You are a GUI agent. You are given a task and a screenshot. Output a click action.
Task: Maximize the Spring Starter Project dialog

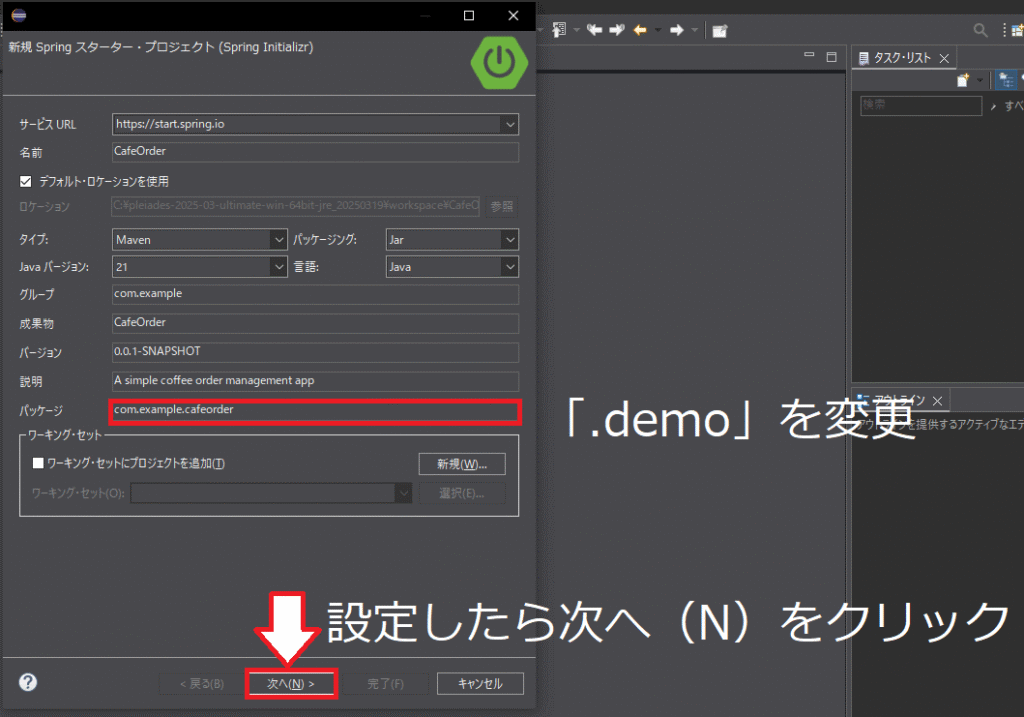[469, 15]
